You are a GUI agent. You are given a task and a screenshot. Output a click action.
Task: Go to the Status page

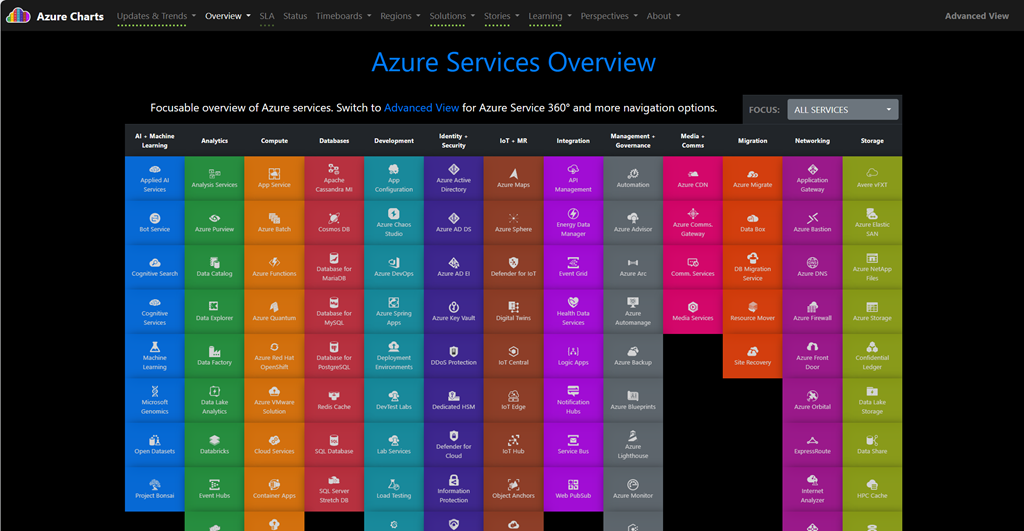click(x=295, y=16)
